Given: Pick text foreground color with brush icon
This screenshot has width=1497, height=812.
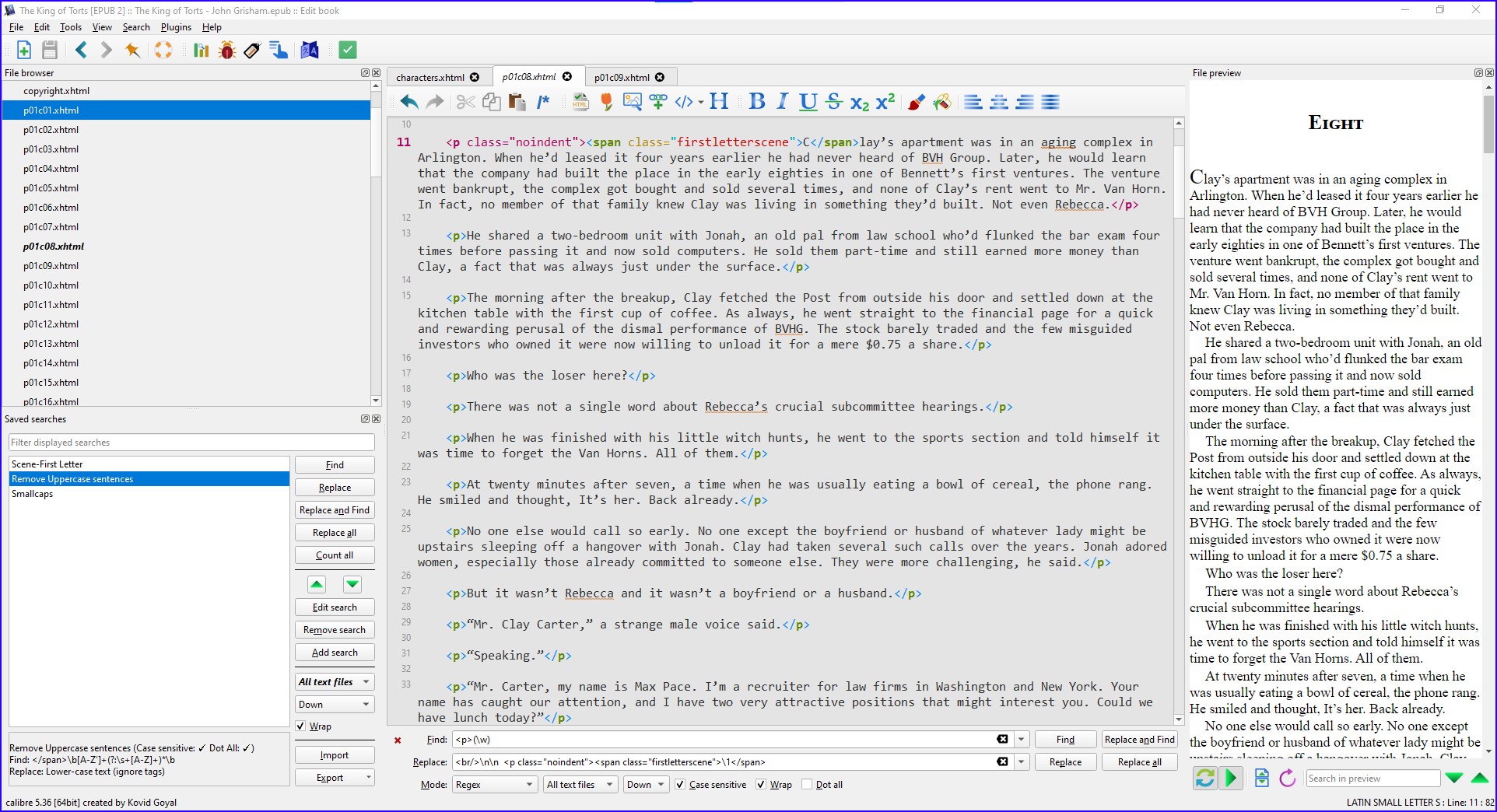Looking at the screenshot, I should (917, 102).
